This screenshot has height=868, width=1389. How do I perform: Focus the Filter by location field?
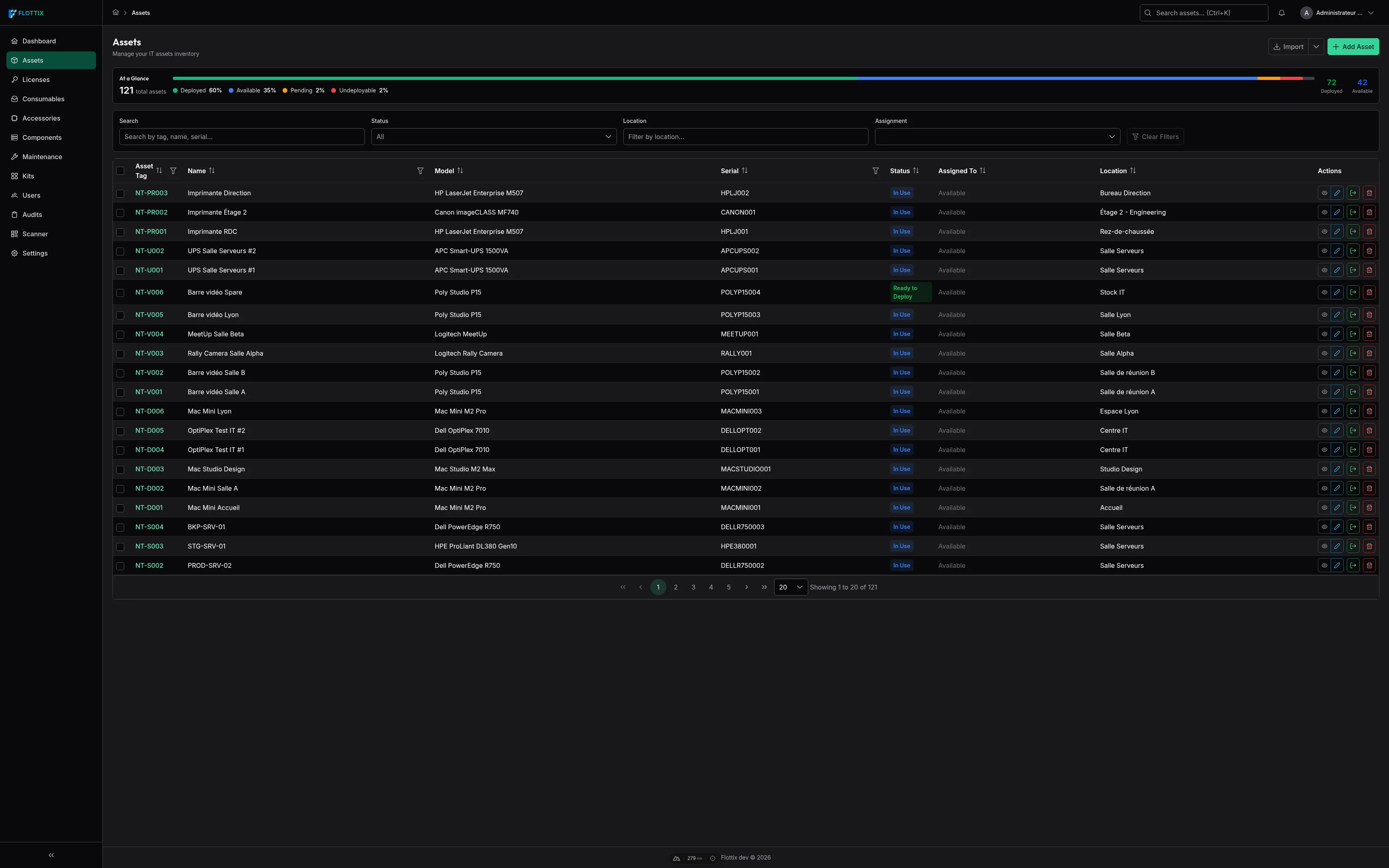point(745,137)
